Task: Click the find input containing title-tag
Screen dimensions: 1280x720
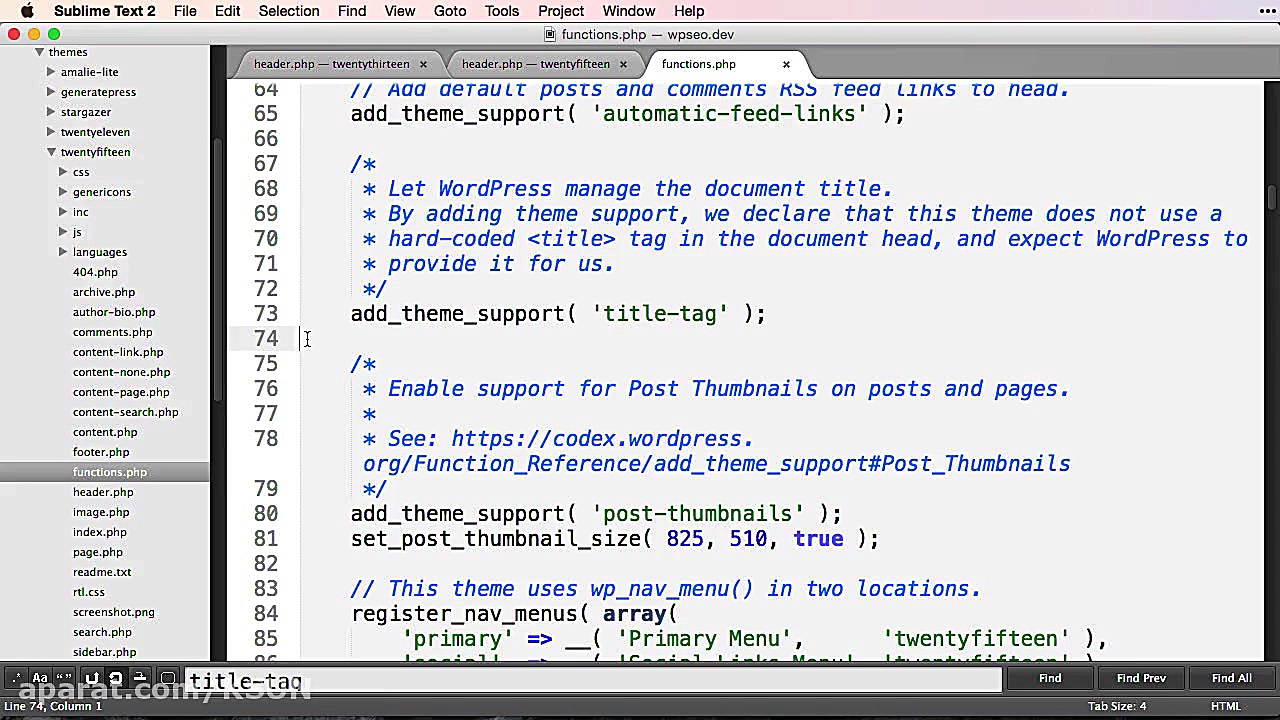Action: click(593, 680)
